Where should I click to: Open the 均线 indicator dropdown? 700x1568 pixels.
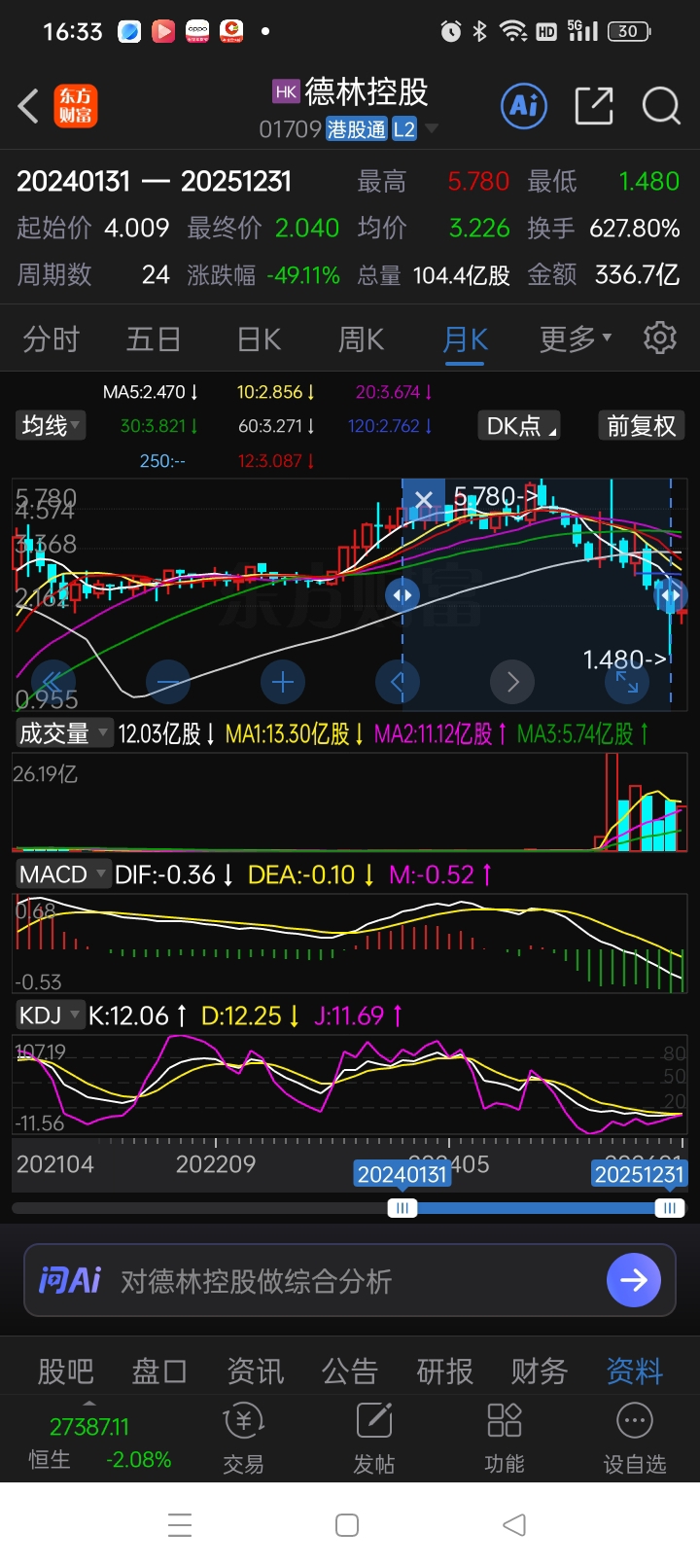[x=52, y=425]
